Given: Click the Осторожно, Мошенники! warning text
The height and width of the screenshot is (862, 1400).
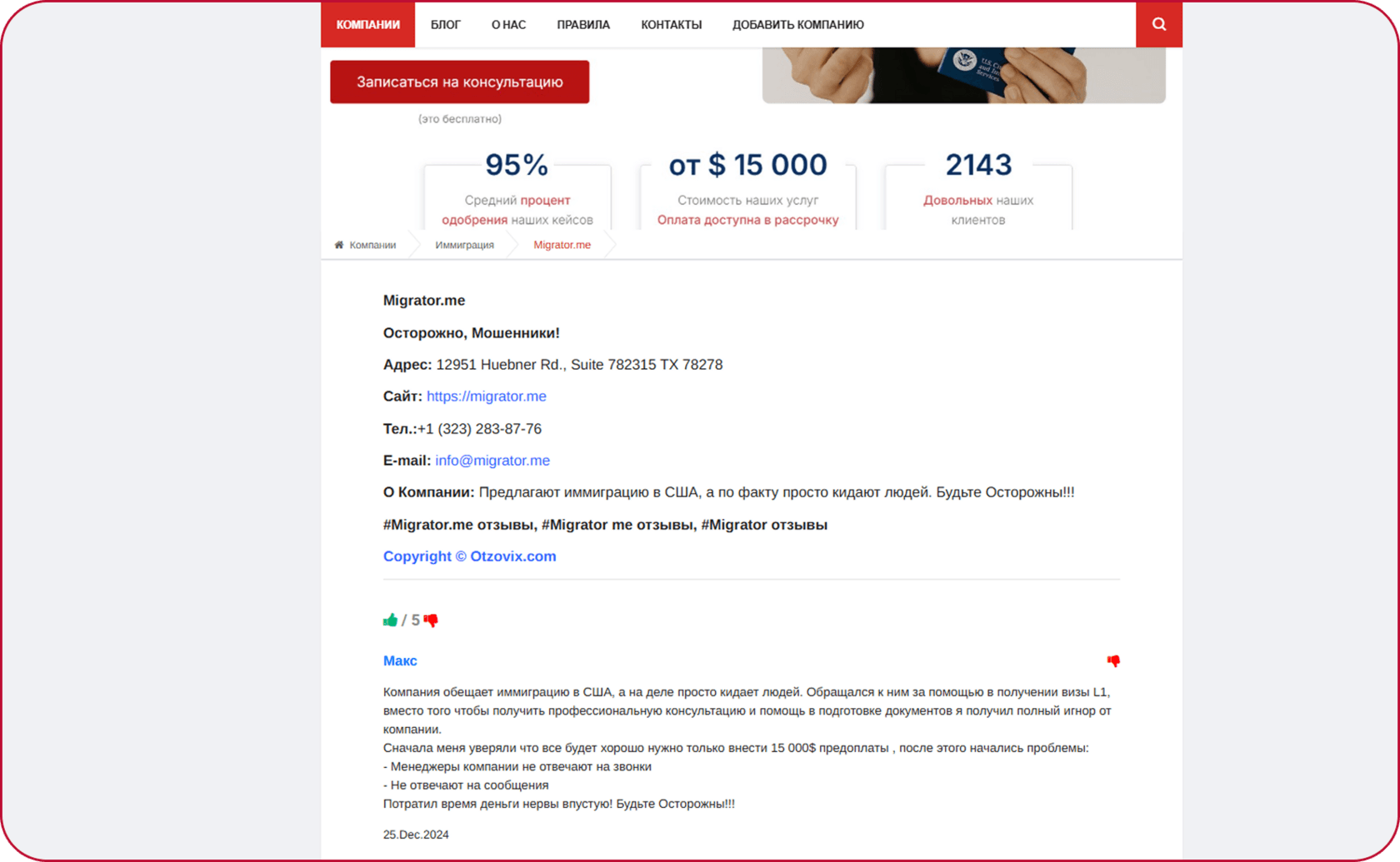Looking at the screenshot, I should [471, 333].
